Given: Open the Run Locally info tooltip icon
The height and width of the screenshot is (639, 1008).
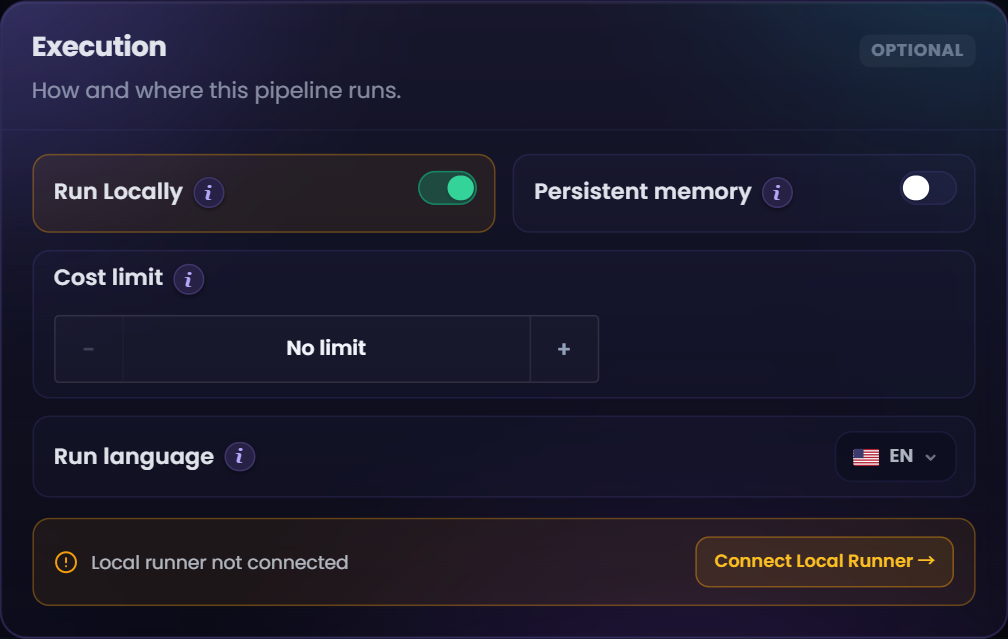Looking at the screenshot, I should (x=209, y=192).
